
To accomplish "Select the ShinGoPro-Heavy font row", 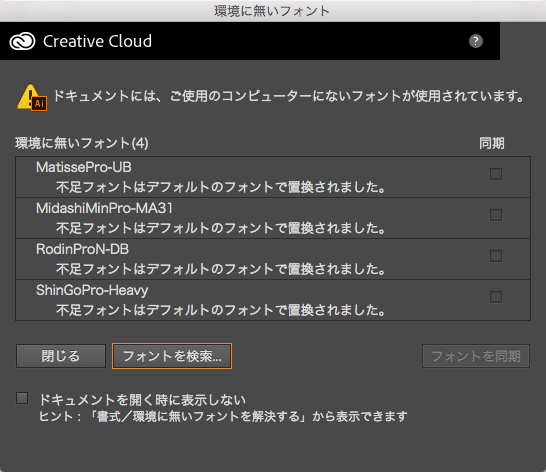I will coord(273,300).
